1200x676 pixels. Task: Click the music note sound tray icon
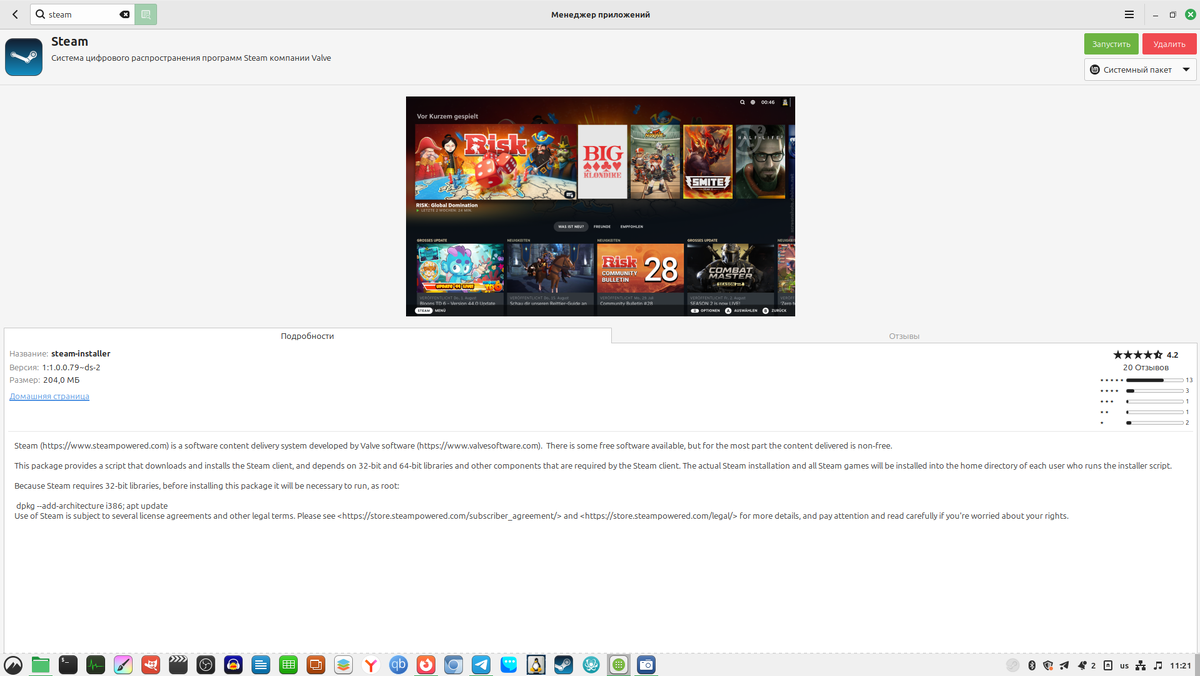tap(1158, 665)
